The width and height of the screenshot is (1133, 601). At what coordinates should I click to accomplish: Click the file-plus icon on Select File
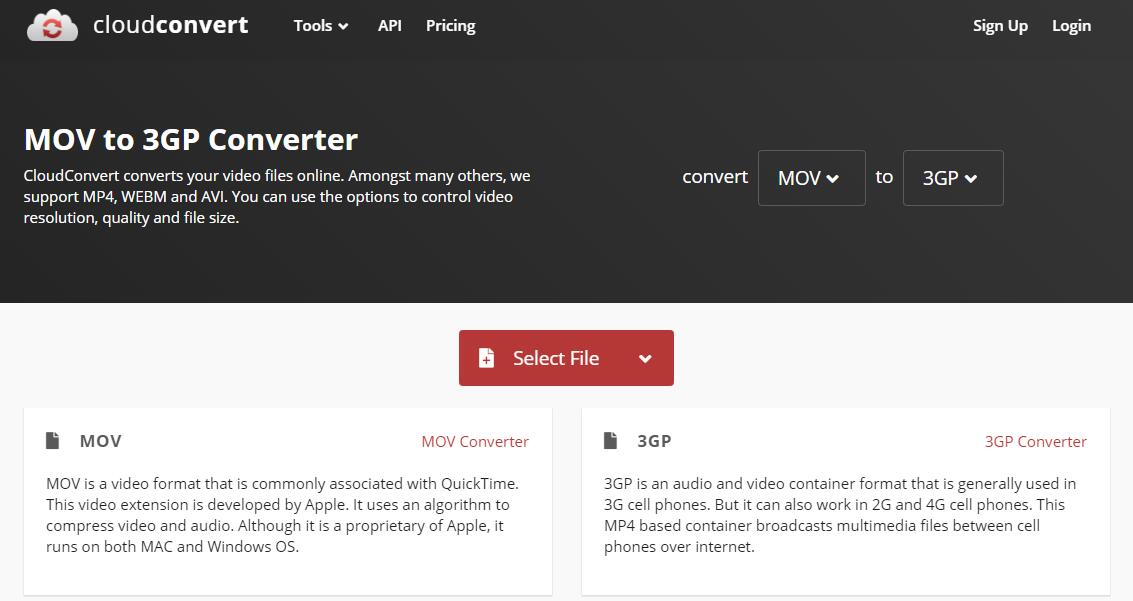486,358
